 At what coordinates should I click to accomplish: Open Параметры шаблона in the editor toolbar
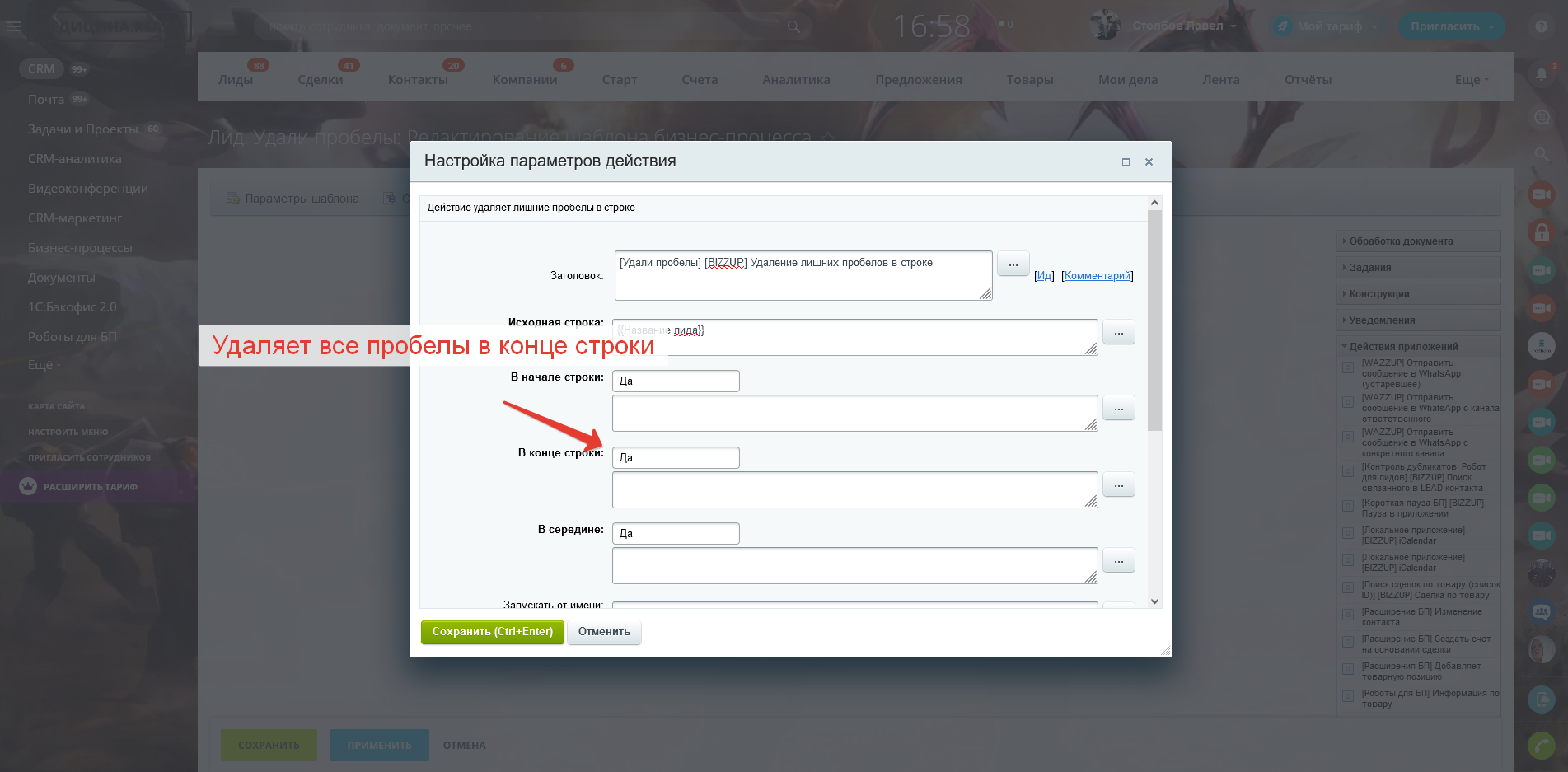293,199
